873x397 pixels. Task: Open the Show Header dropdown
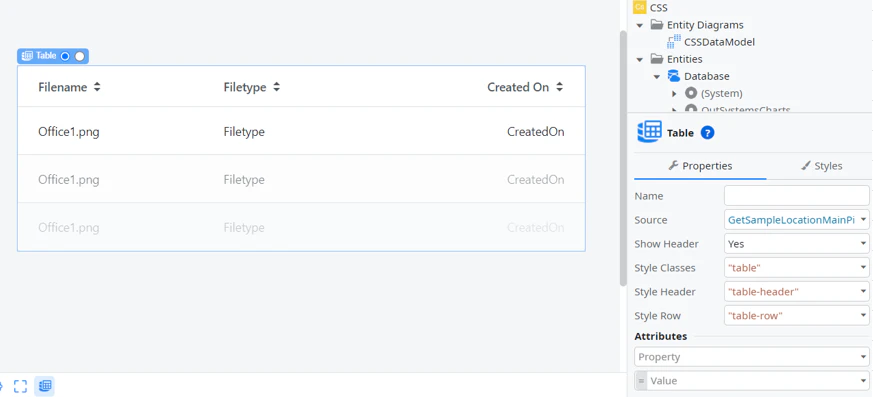797,244
